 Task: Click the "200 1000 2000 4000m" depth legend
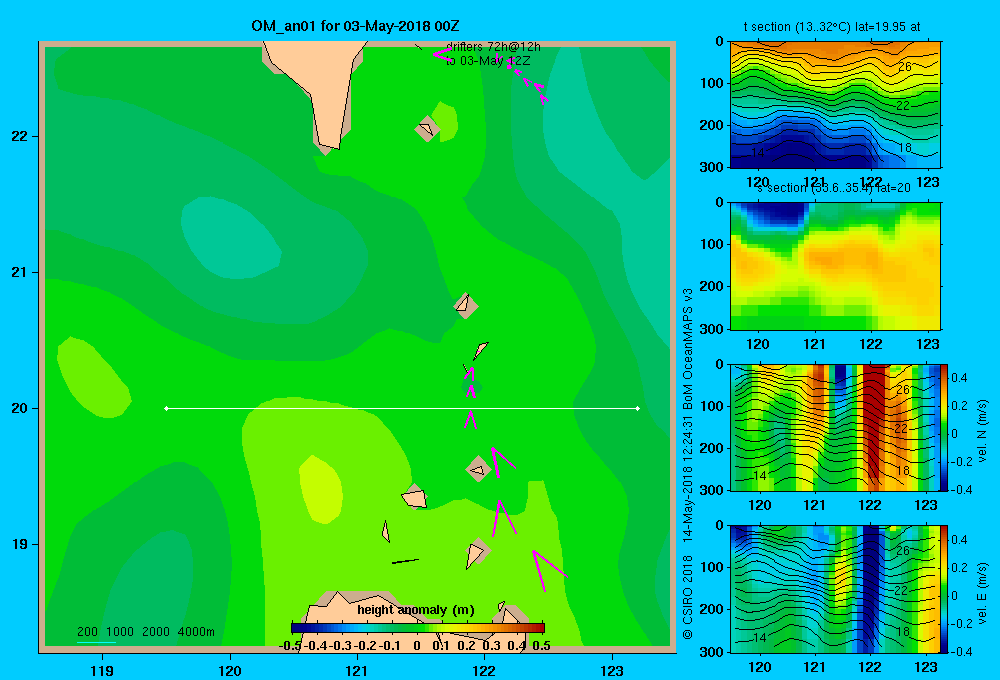pos(145,632)
